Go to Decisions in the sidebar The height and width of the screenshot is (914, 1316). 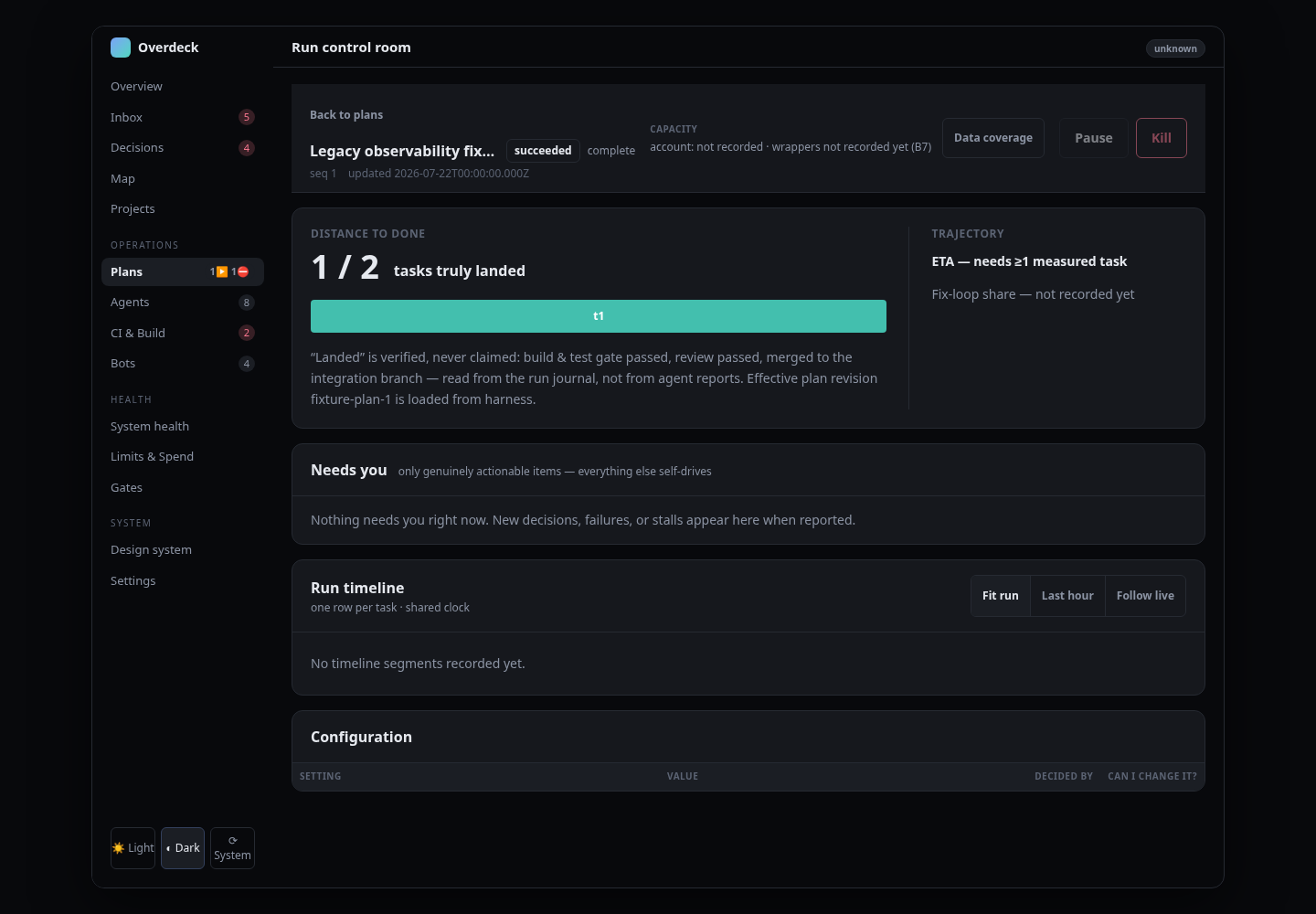click(x=183, y=148)
